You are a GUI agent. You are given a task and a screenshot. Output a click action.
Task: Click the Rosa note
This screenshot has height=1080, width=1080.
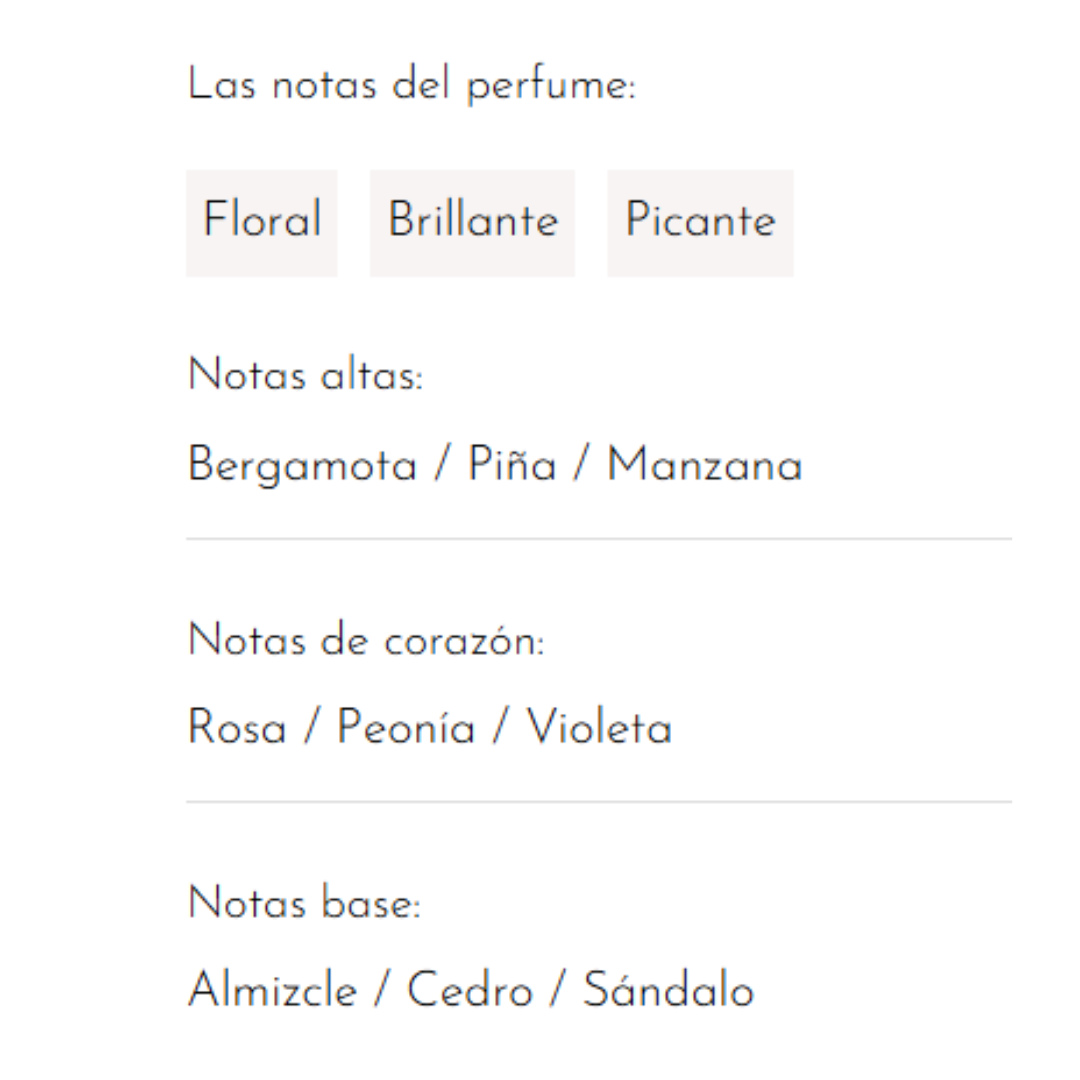(237, 728)
